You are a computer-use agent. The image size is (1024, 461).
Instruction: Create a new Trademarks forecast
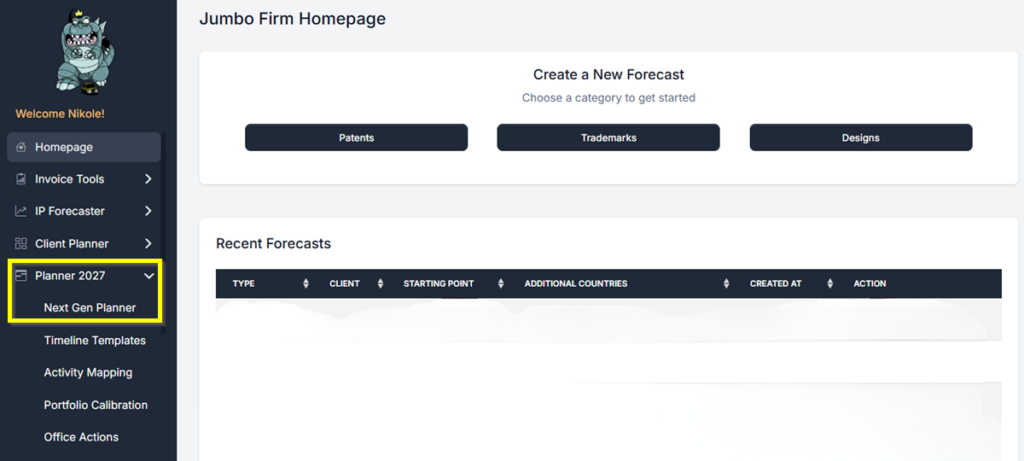pos(609,138)
